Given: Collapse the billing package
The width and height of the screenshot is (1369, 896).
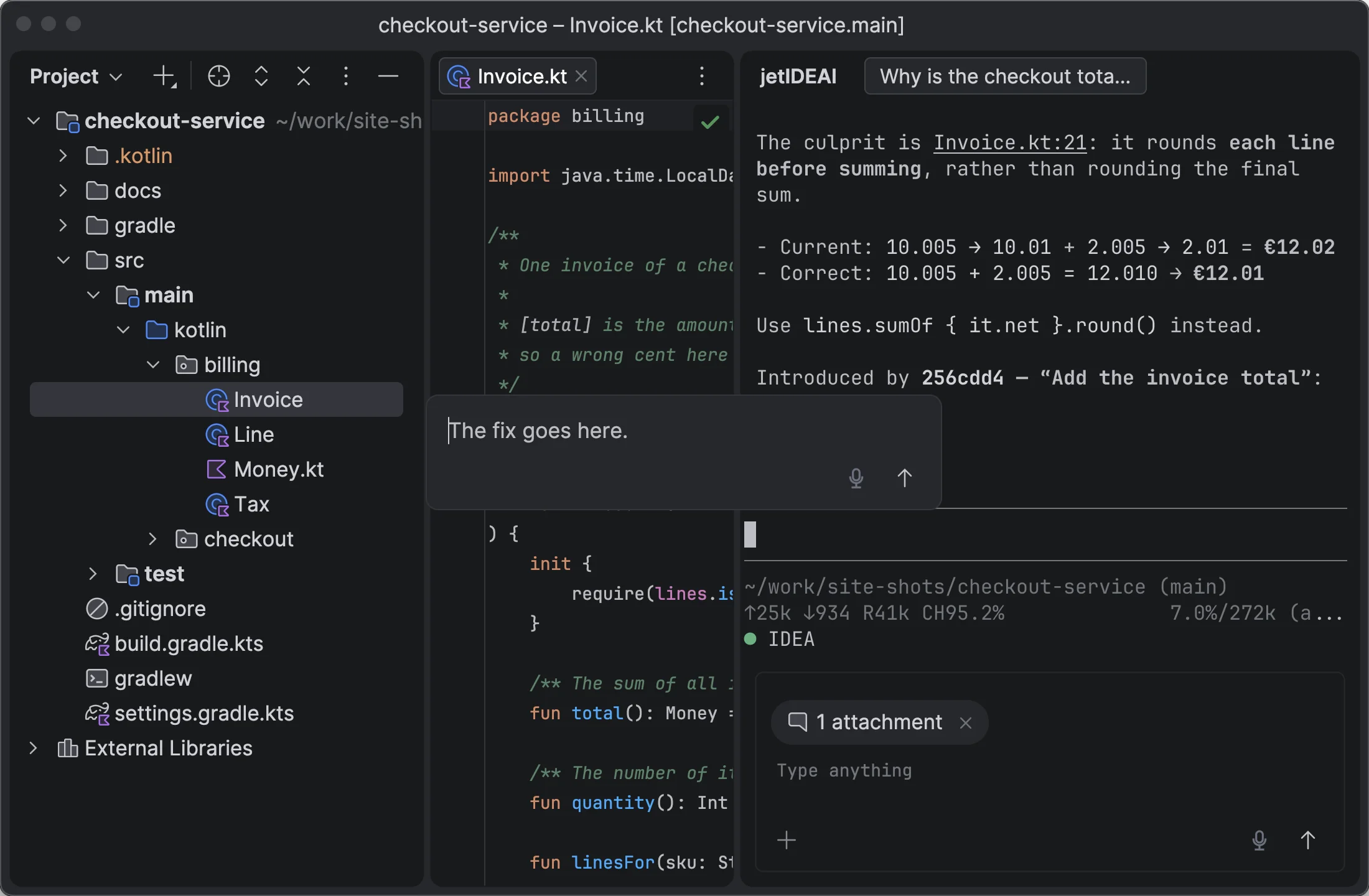Looking at the screenshot, I should (153, 365).
